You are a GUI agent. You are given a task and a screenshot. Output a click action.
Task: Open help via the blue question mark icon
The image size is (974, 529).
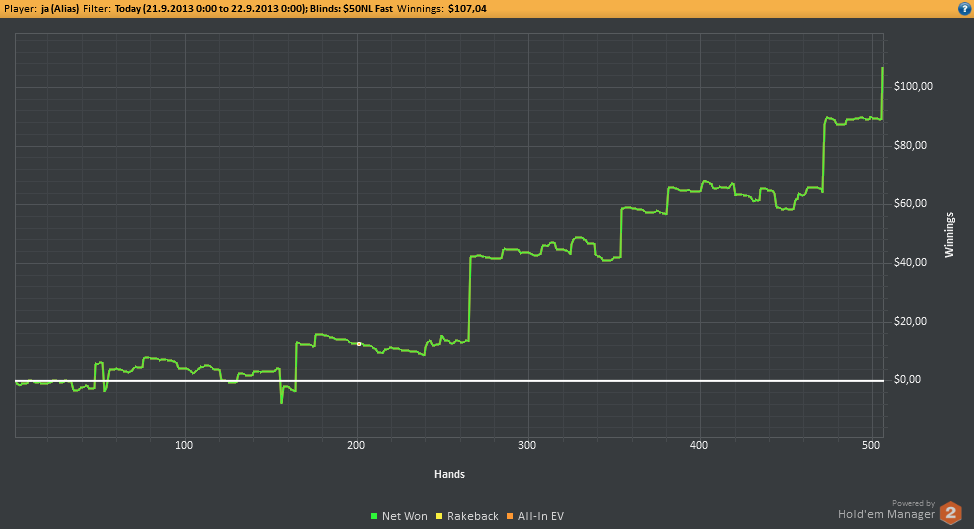pyautogui.click(x=963, y=8)
